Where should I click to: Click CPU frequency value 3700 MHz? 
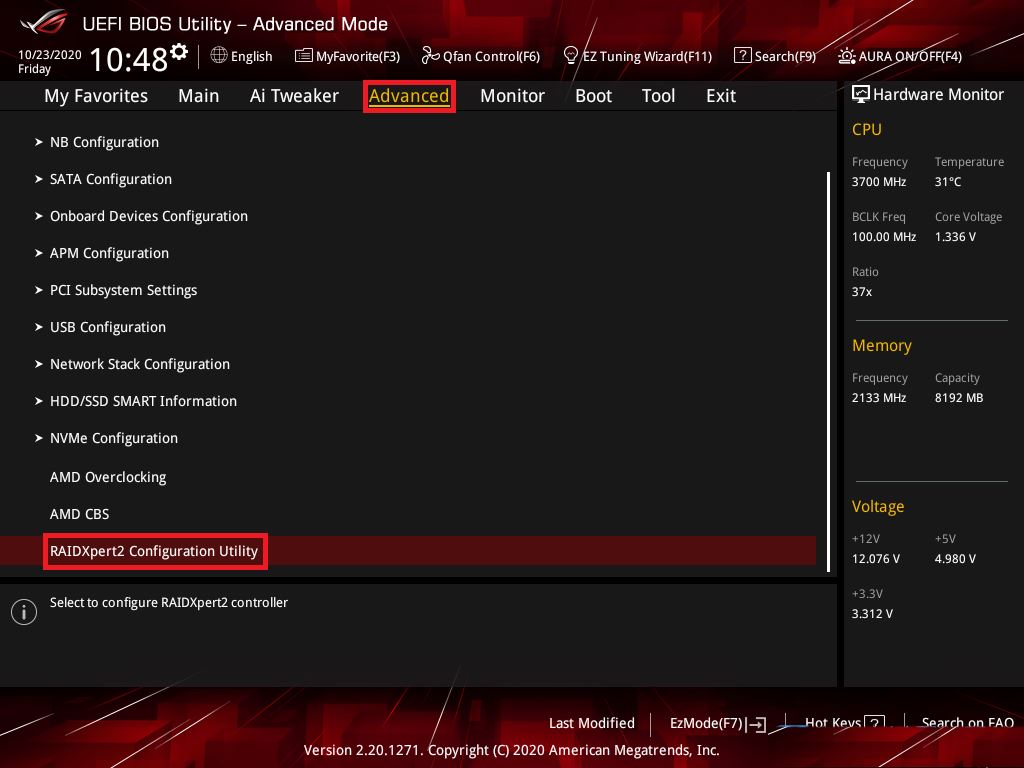[x=878, y=182]
